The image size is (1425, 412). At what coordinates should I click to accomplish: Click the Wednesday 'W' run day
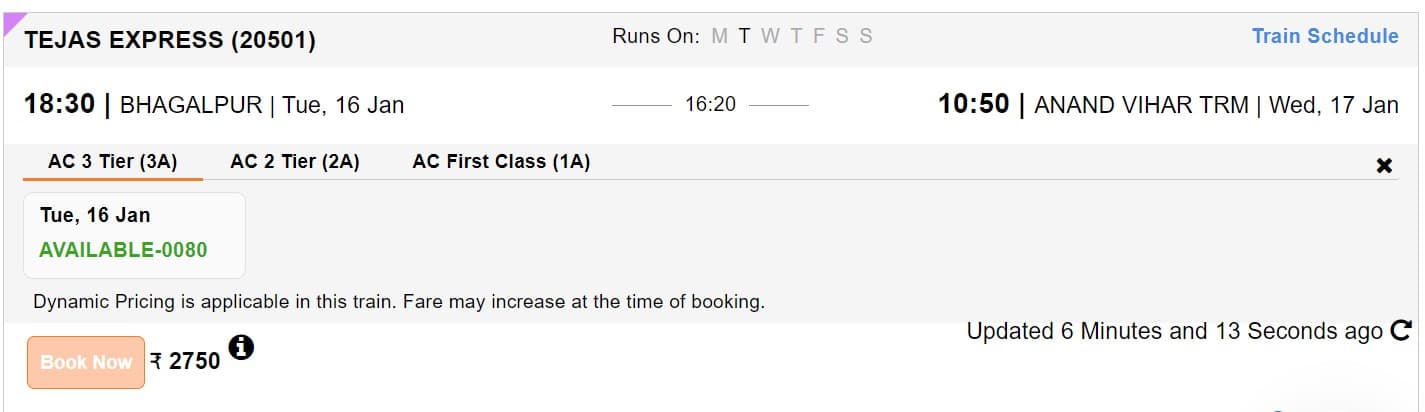(x=770, y=36)
